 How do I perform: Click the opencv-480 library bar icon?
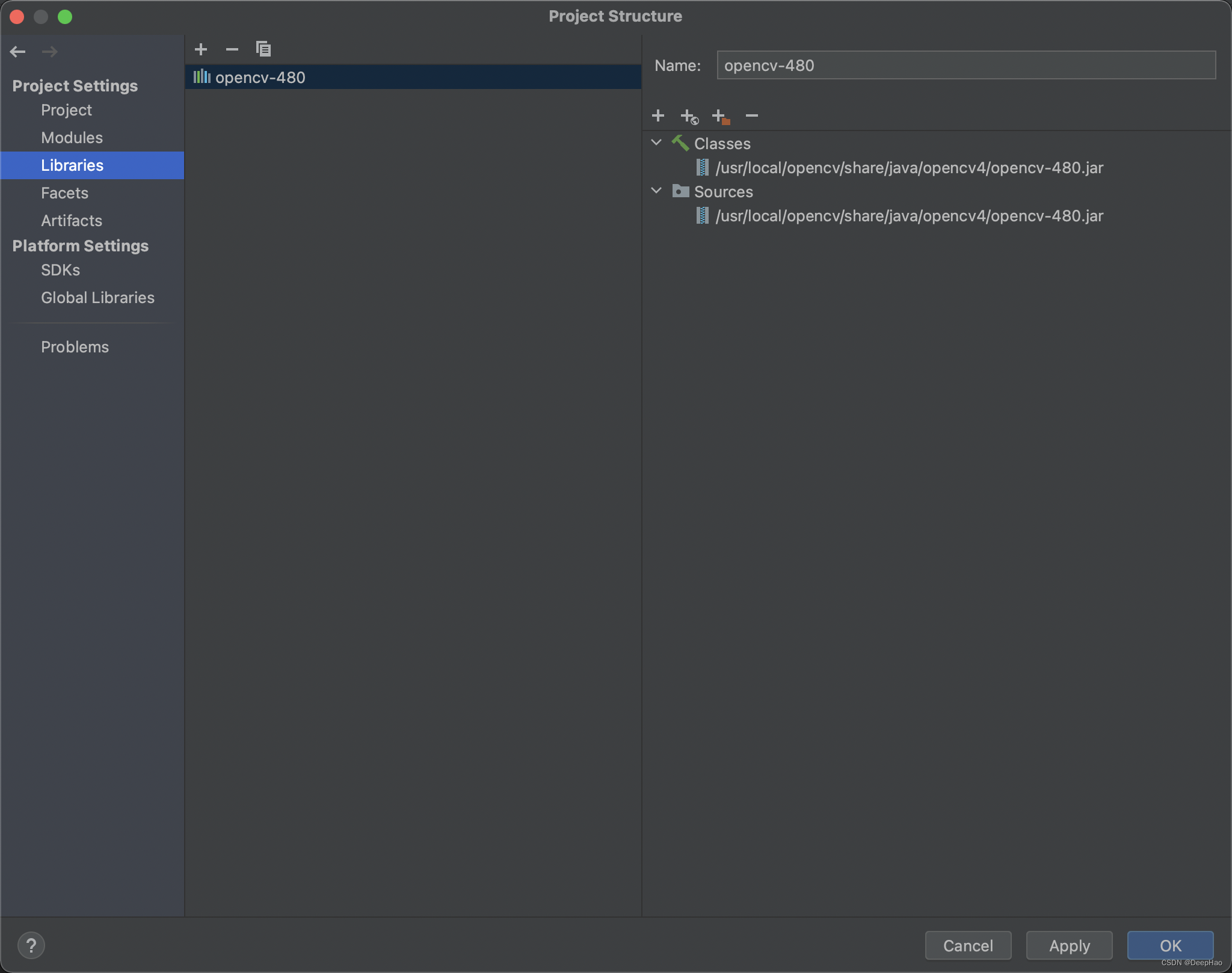pyautogui.click(x=202, y=77)
